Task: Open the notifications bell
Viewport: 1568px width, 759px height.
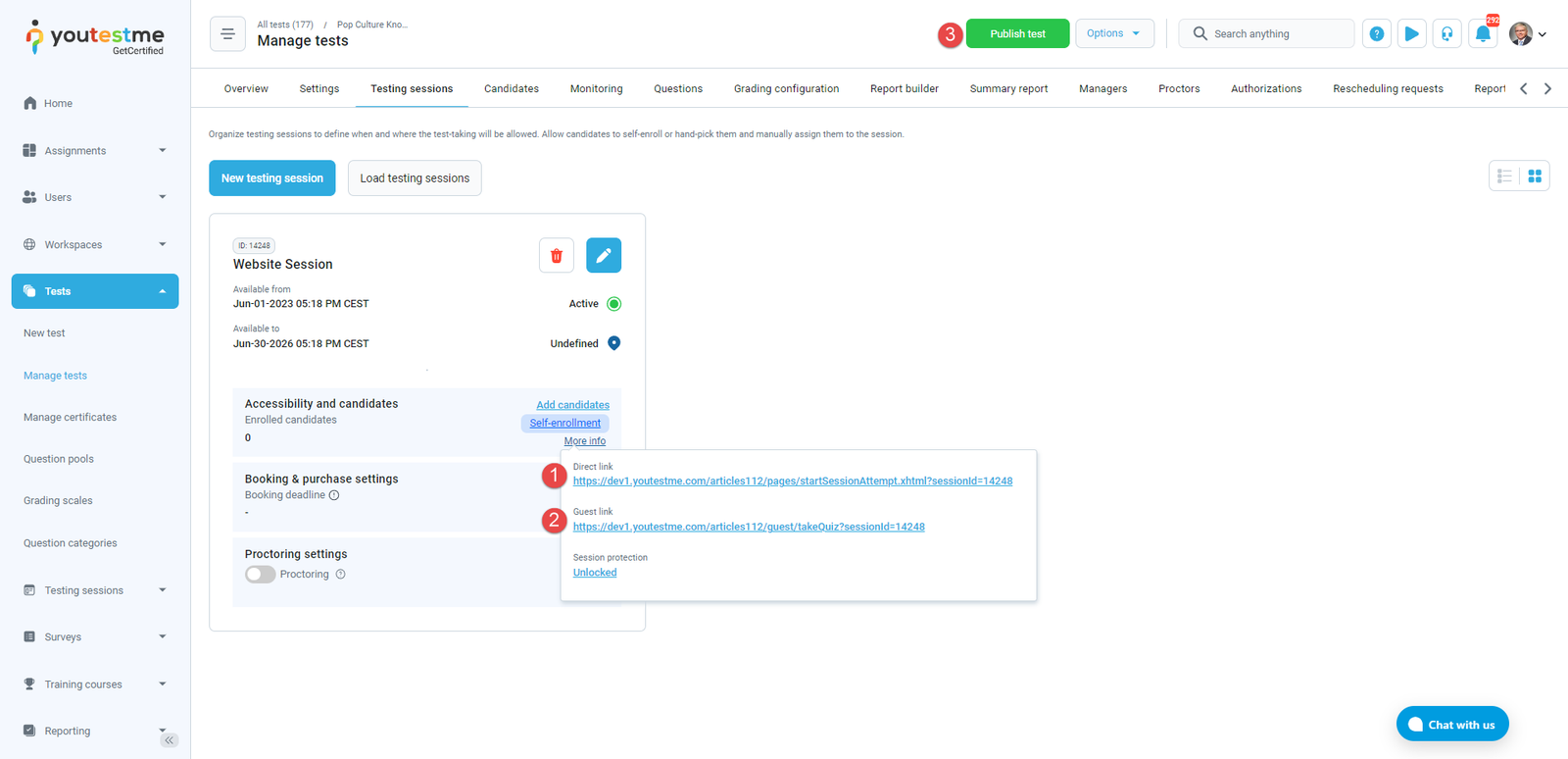Action: 1483,34
